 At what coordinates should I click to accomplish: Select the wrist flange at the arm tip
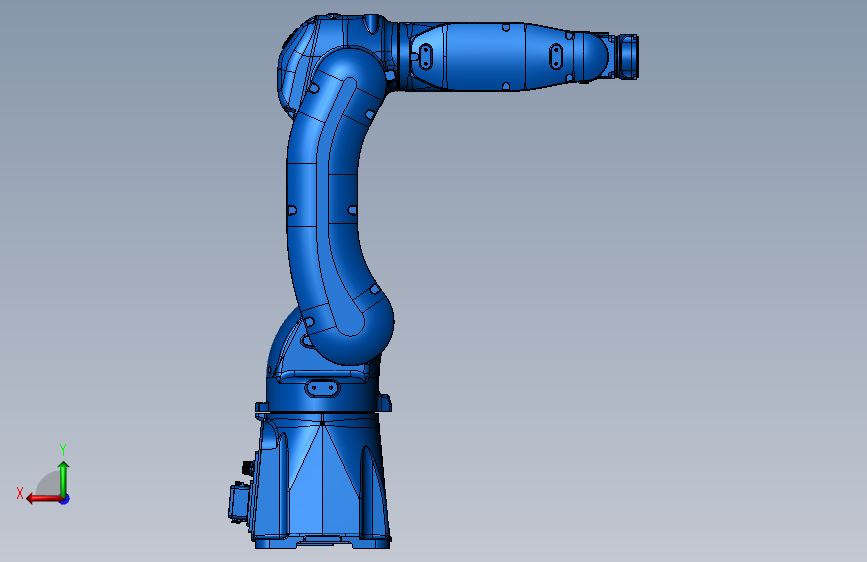click(x=628, y=56)
